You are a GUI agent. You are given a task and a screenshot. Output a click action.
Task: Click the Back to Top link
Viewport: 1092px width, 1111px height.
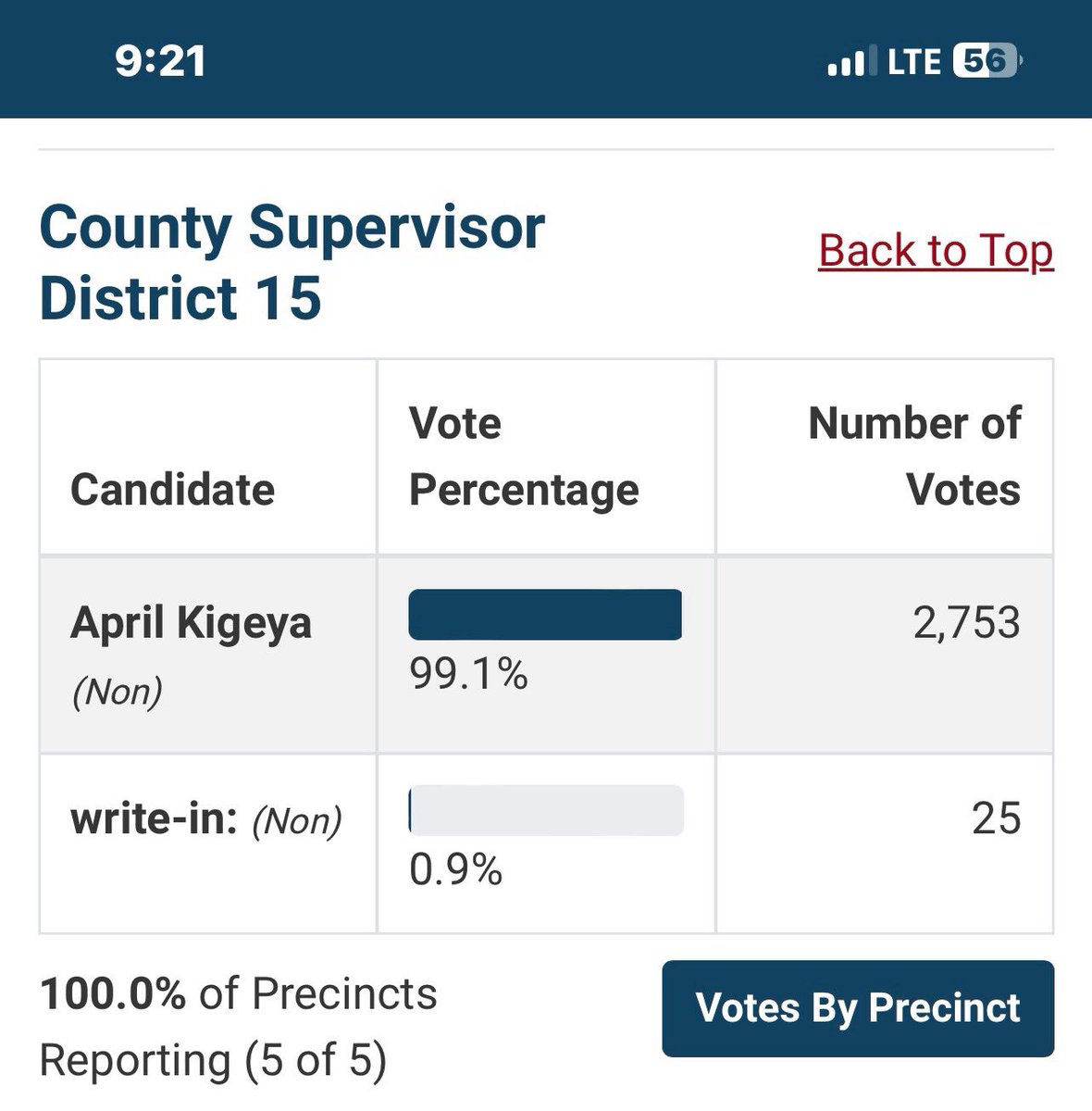pyautogui.click(x=936, y=251)
